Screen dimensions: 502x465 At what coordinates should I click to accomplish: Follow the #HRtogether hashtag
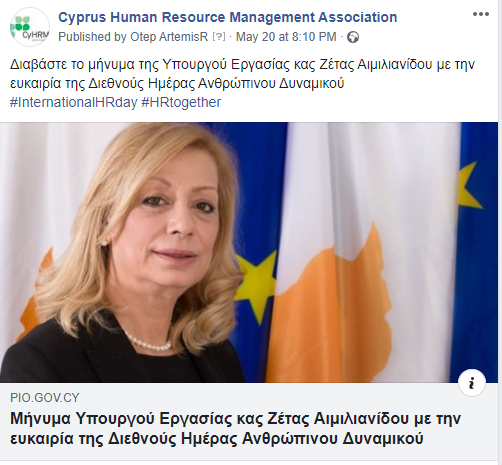pos(181,102)
